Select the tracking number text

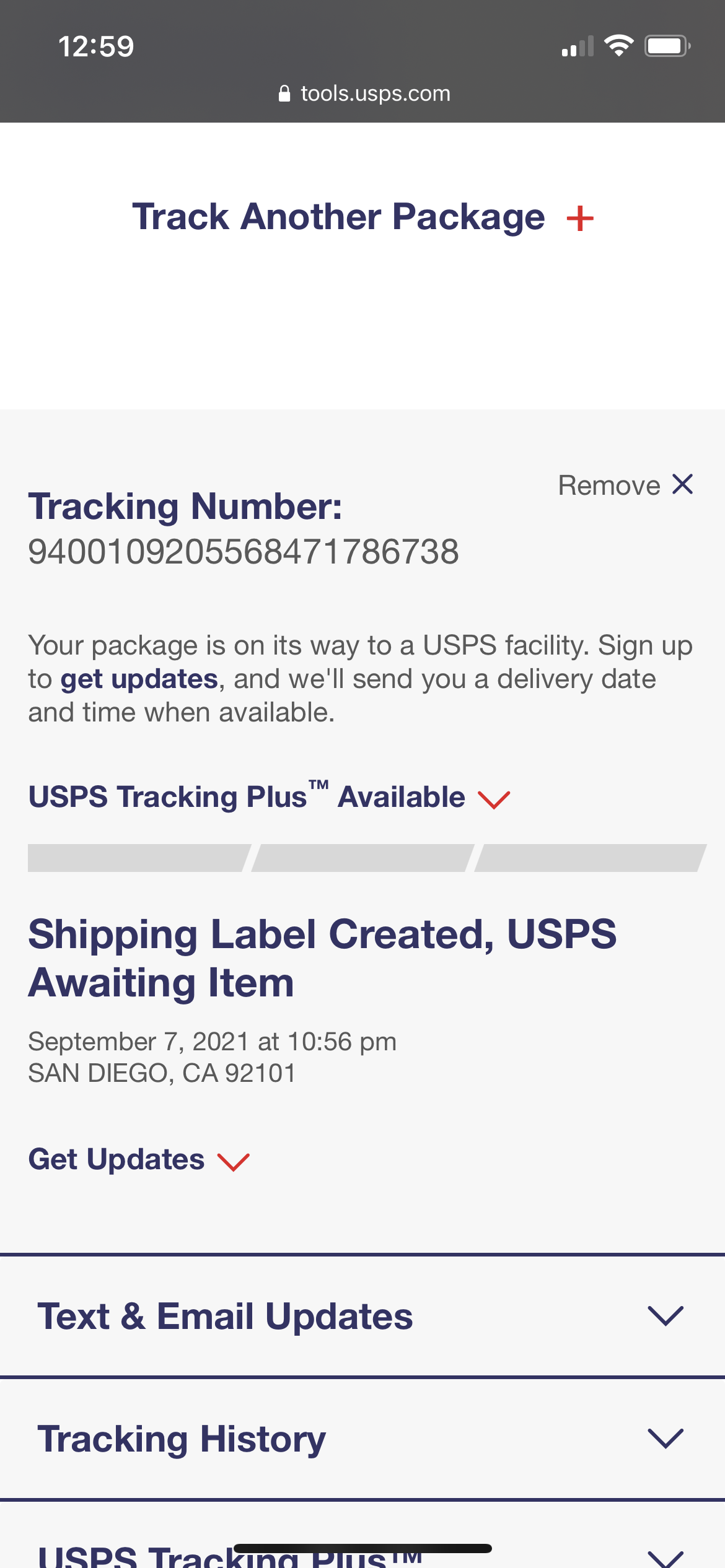pyautogui.click(x=244, y=551)
